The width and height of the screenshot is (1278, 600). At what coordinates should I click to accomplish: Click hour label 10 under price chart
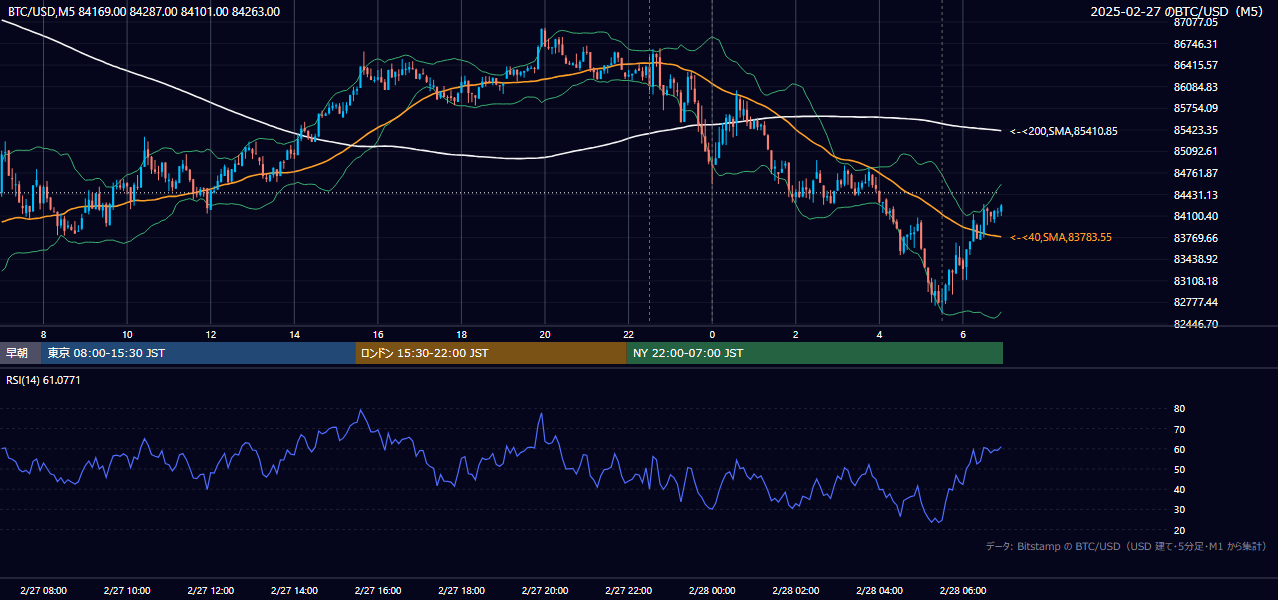pos(127,334)
